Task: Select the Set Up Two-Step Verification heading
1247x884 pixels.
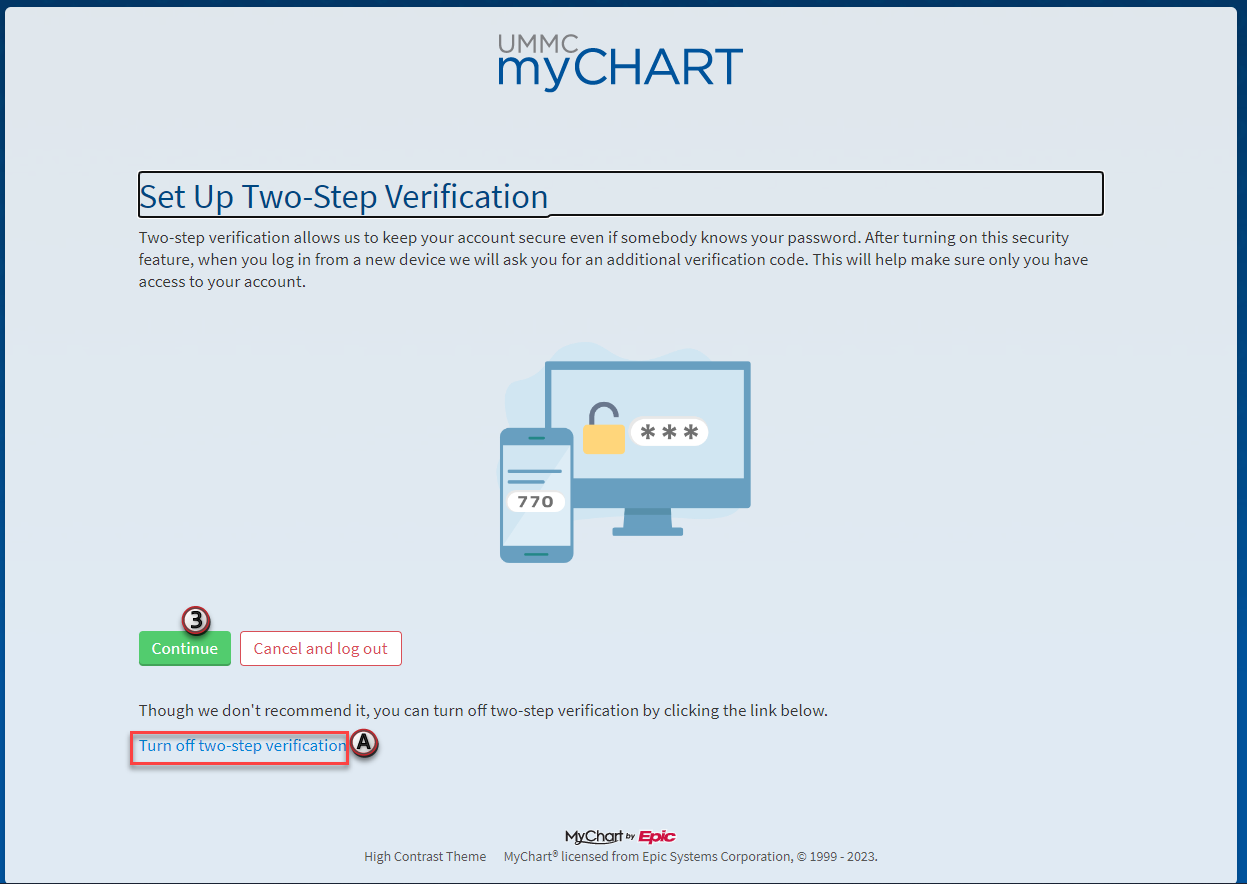Action: coord(620,194)
